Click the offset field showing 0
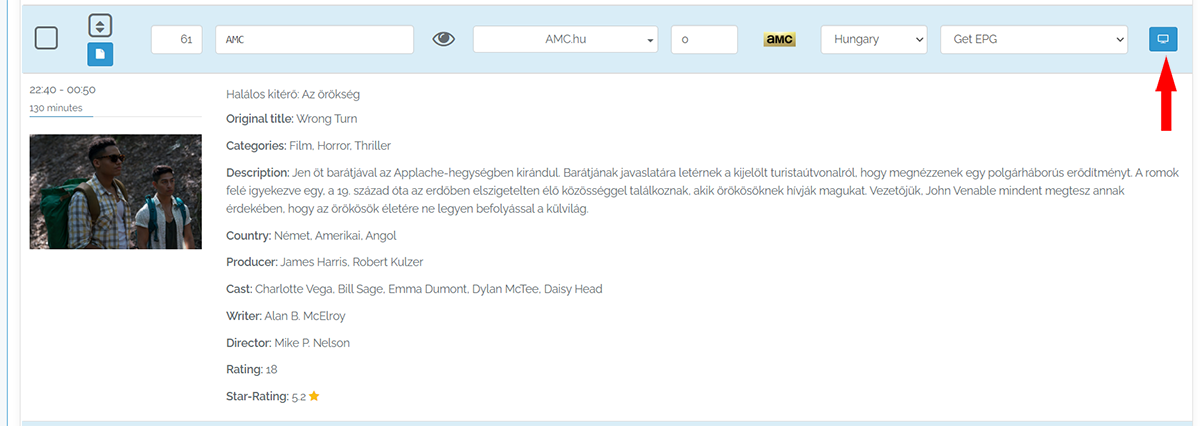Viewport: 1200px width, 426px height. click(x=704, y=39)
